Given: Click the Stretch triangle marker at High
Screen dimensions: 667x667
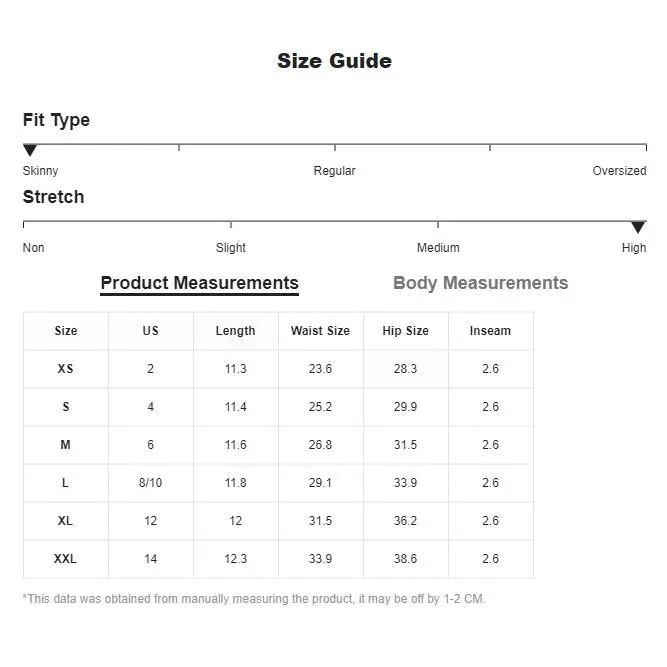Looking at the screenshot, I should (x=638, y=227).
